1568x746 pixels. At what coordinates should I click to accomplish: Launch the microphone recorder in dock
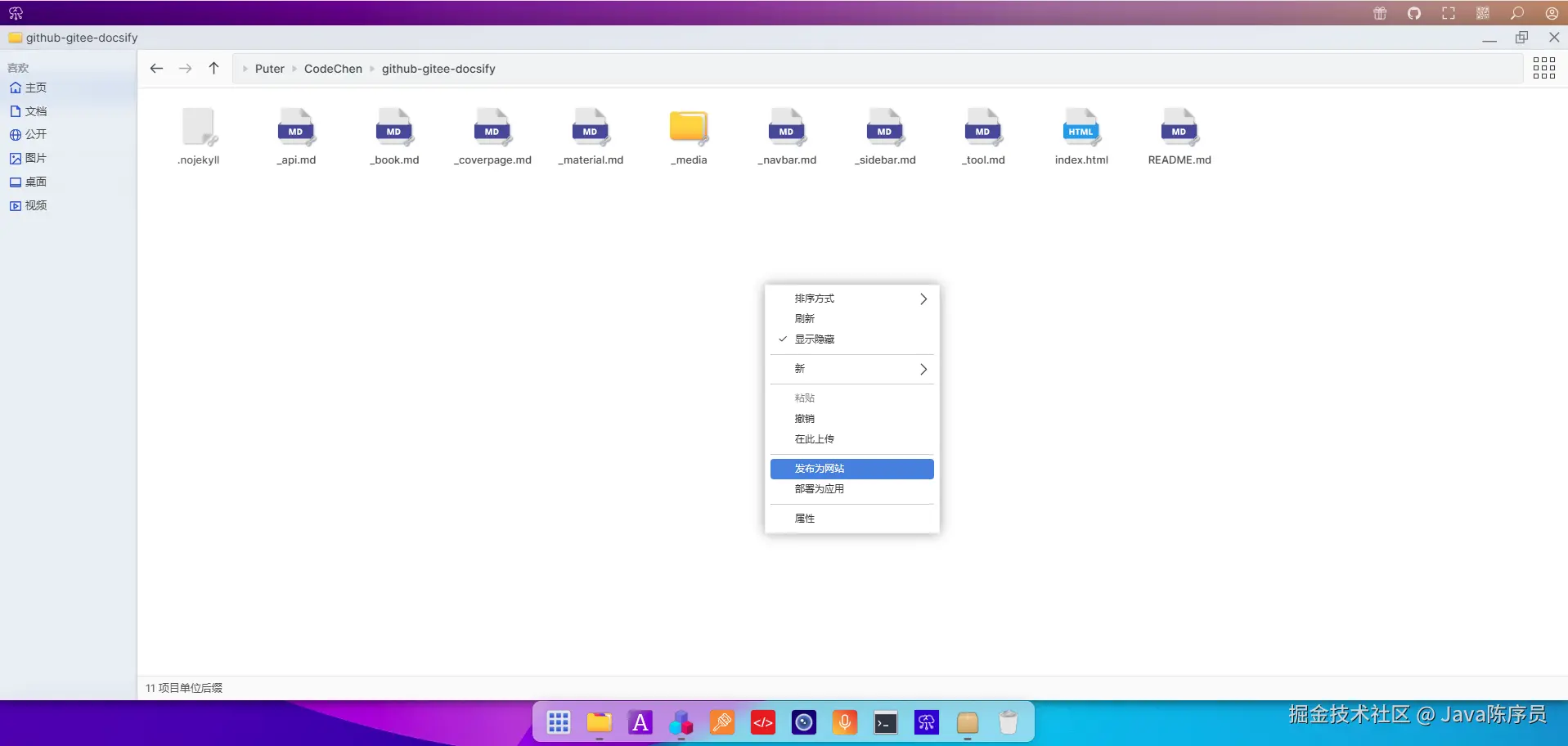click(845, 722)
